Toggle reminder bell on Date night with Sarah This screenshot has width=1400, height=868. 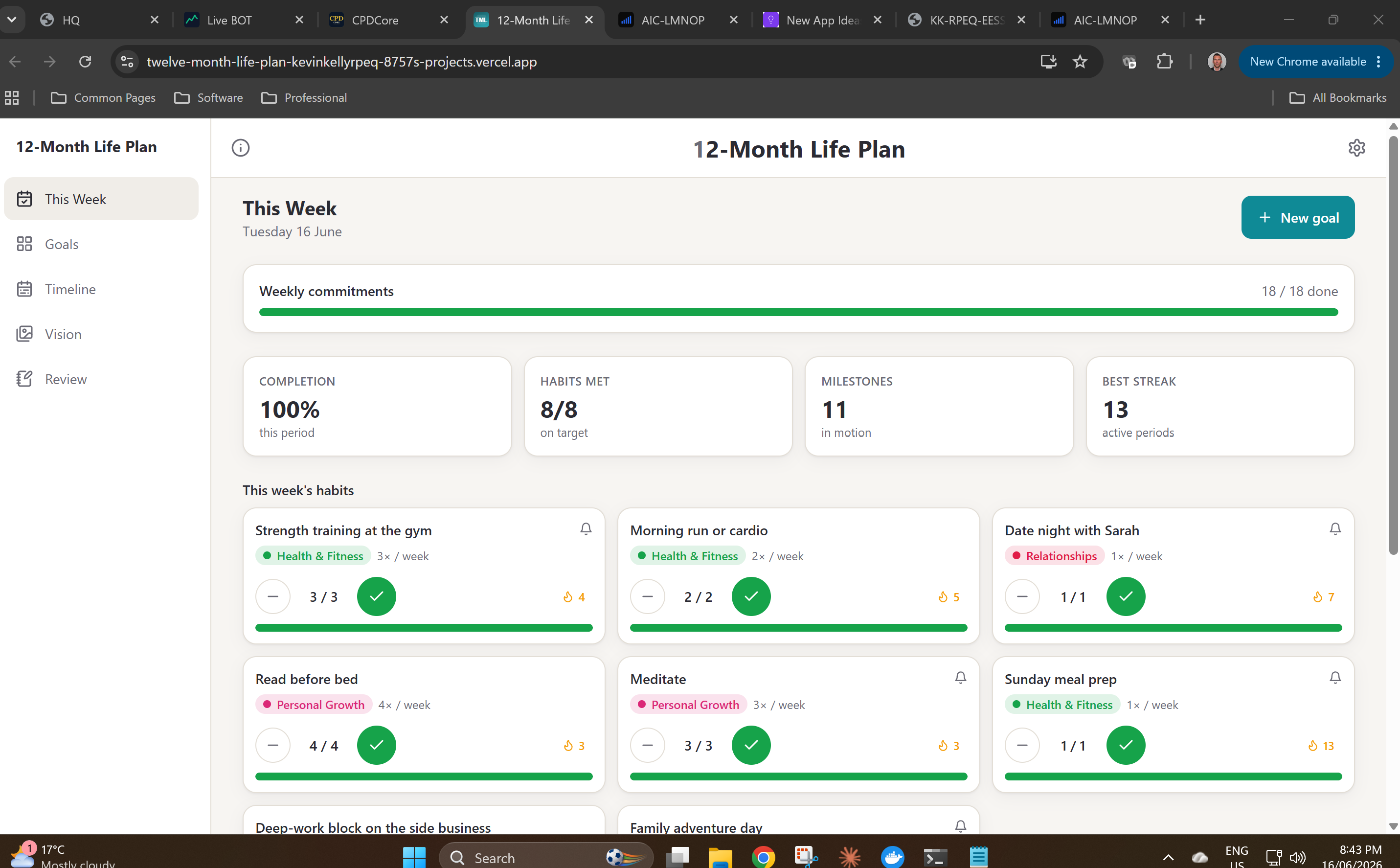(x=1334, y=529)
